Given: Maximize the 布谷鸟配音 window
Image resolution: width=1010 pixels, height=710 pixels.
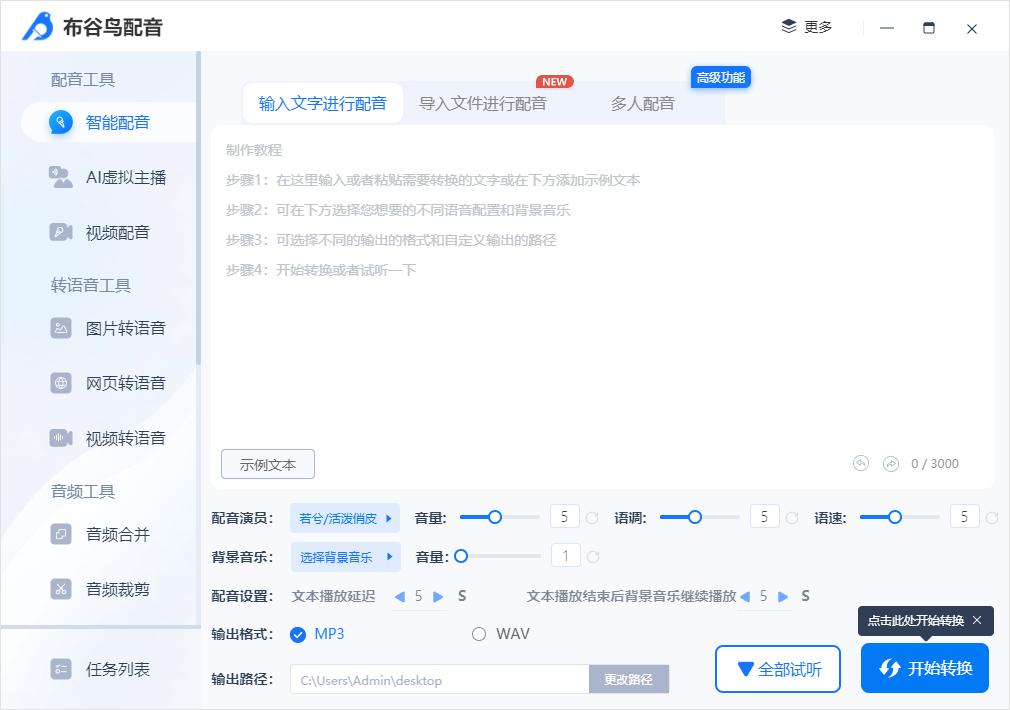Looking at the screenshot, I should [x=929, y=28].
